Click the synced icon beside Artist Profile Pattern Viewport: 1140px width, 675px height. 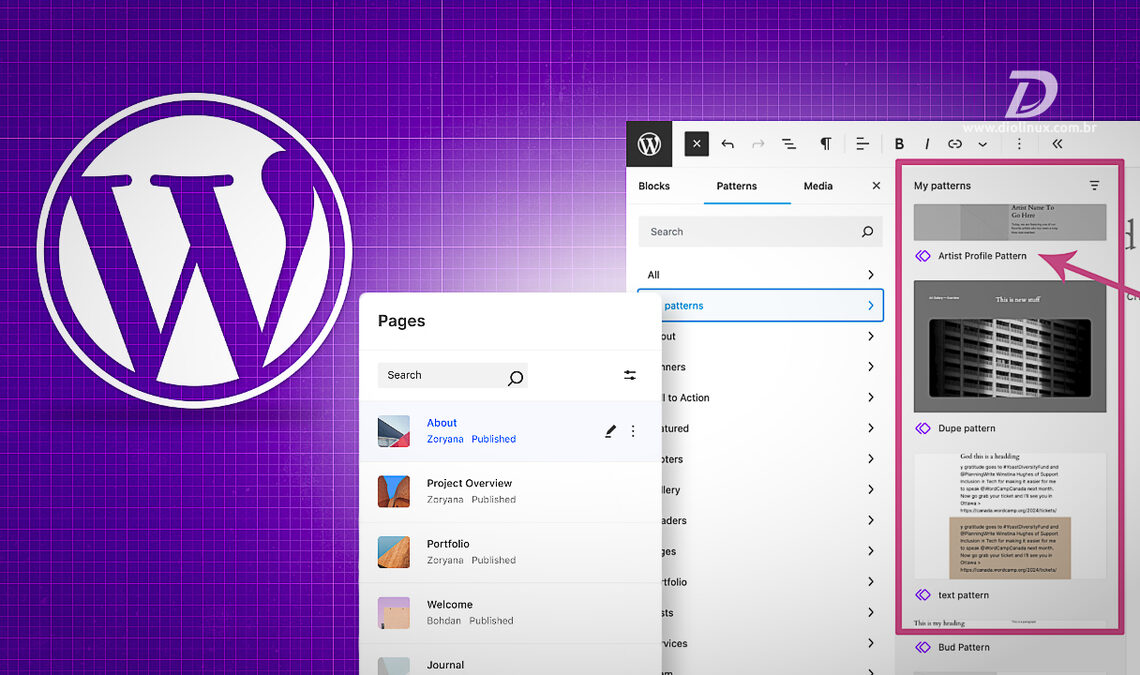[923, 256]
